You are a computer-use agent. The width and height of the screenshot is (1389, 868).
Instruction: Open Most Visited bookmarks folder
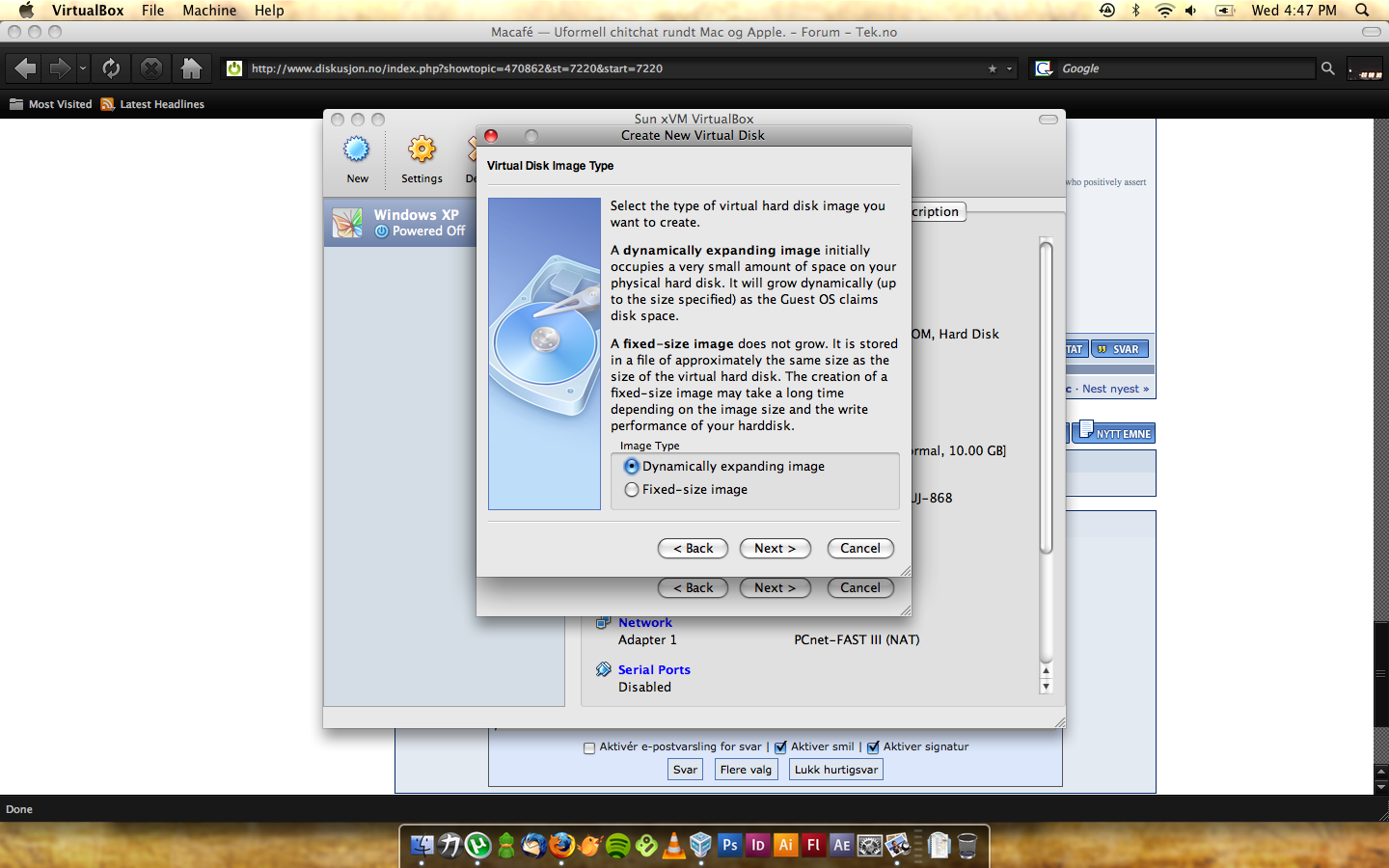pos(51,104)
